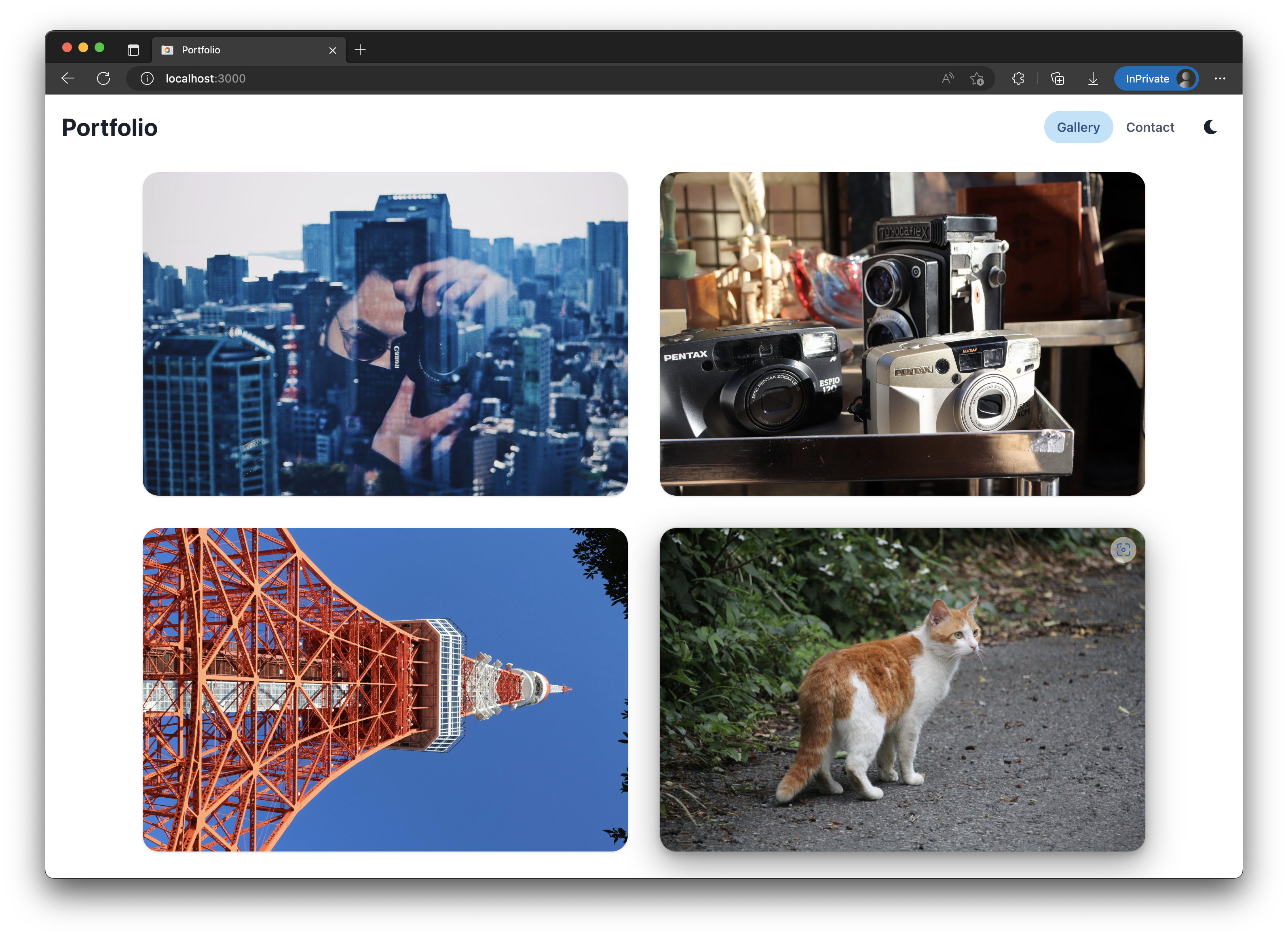Toggle dark mode moon icon

tap(1210, 127)
